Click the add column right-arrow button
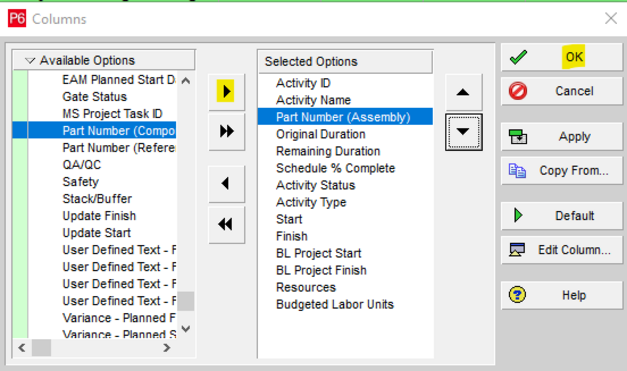The height and width of the screenshot is (371, 627). 226,92
